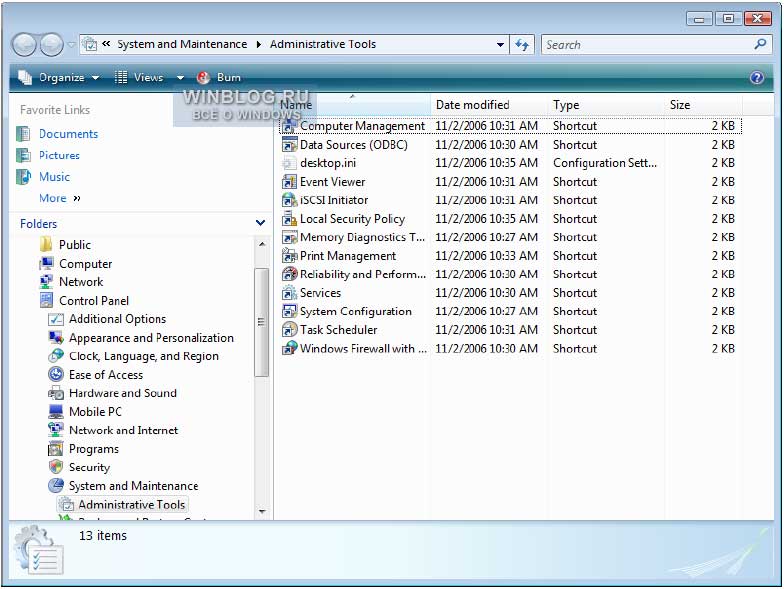Select Appearance and Personalization tree item
784x589 pixels.
(x=151, y=338)
